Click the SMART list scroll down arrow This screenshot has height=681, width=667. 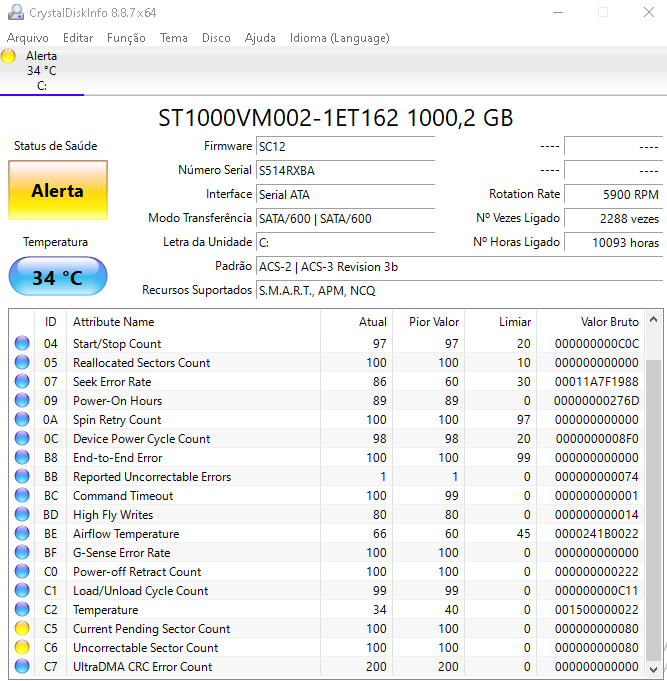tap(654, 669)
